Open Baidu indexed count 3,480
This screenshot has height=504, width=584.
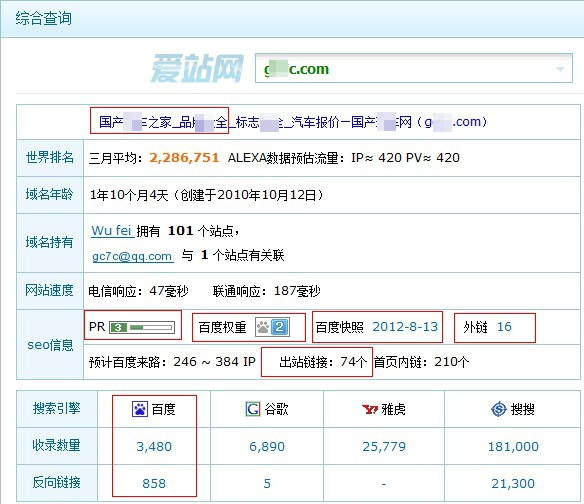pos(154,446)
